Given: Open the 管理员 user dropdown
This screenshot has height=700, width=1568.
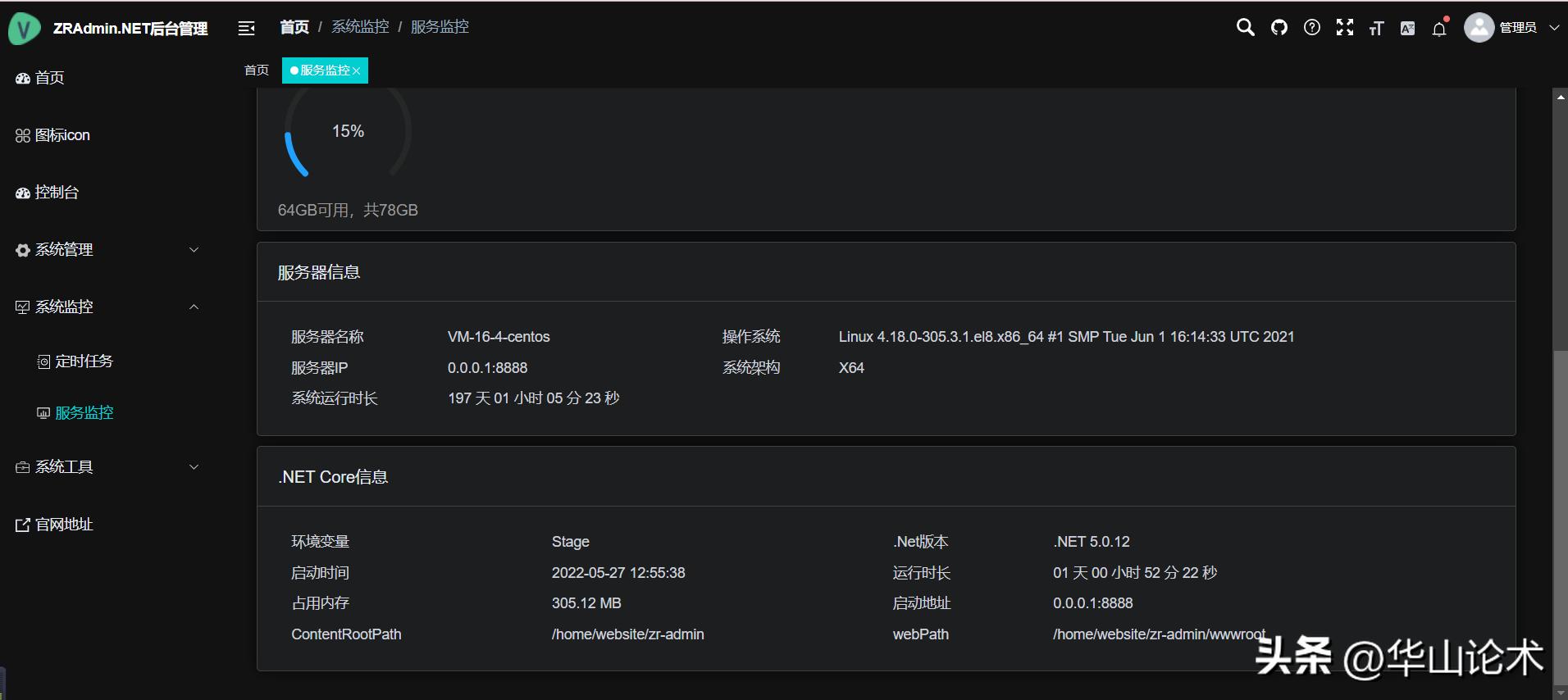Looking at the screenshot, I should pyautogui.click(x=1513, y=28).
